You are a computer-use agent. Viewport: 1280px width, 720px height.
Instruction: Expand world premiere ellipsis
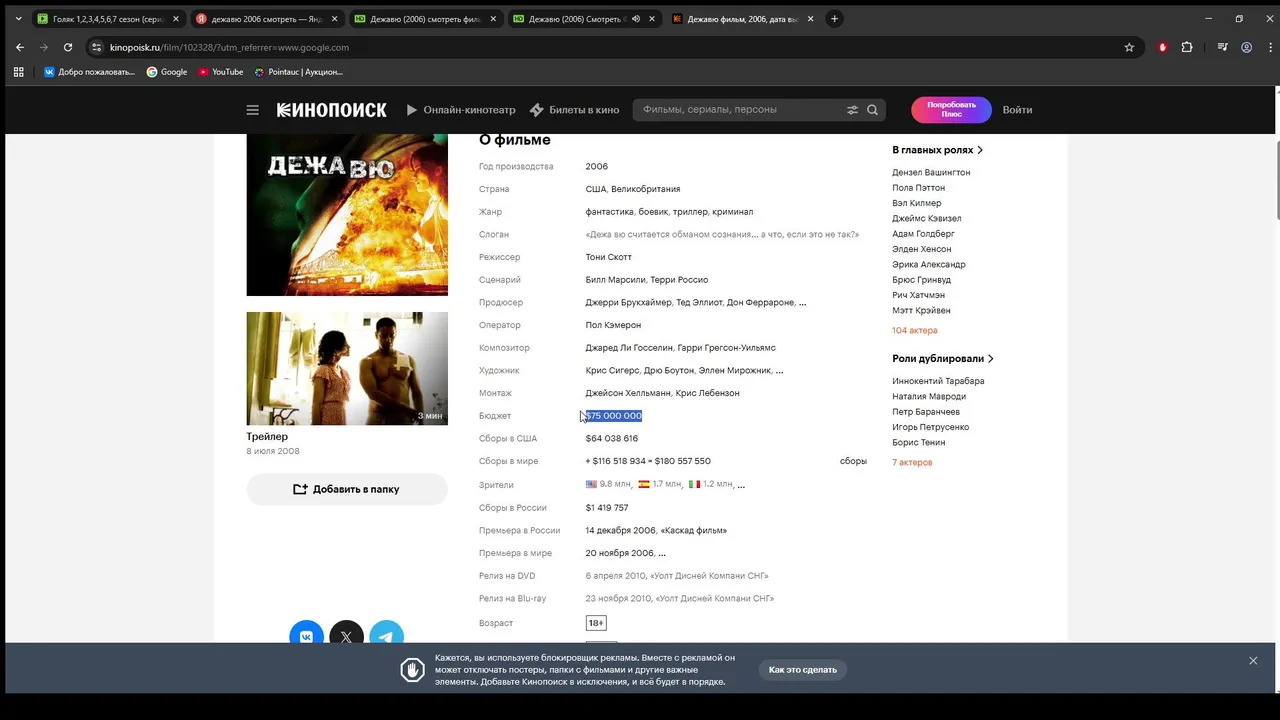[662, 554]
